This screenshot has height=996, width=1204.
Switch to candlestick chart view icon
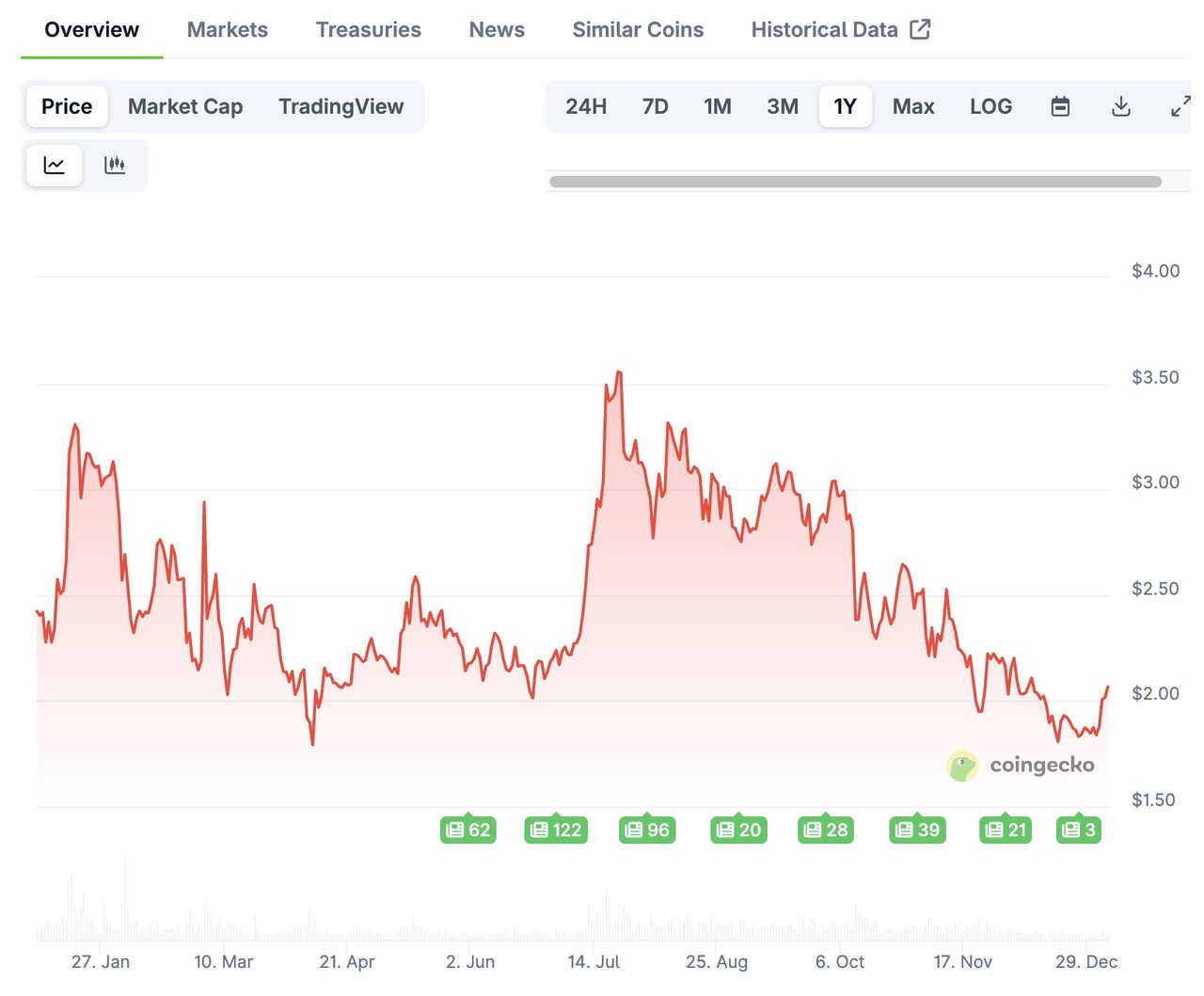coord(115,166)
